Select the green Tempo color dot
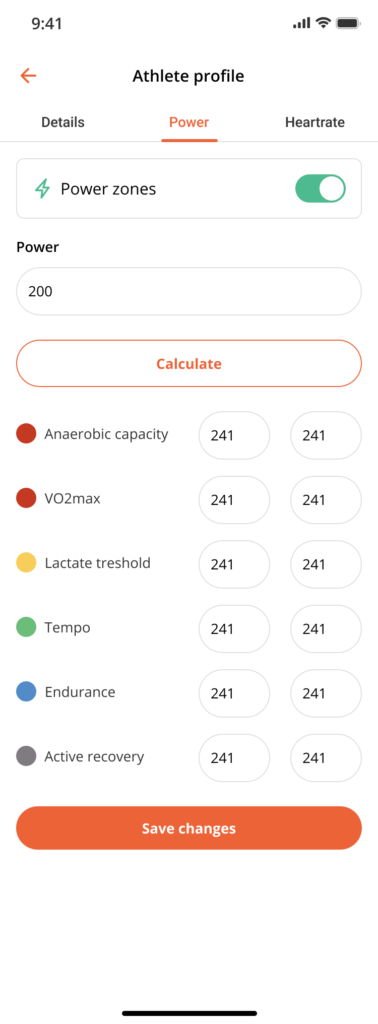This screenshot has height=1024, width=378. coord(26,628)
